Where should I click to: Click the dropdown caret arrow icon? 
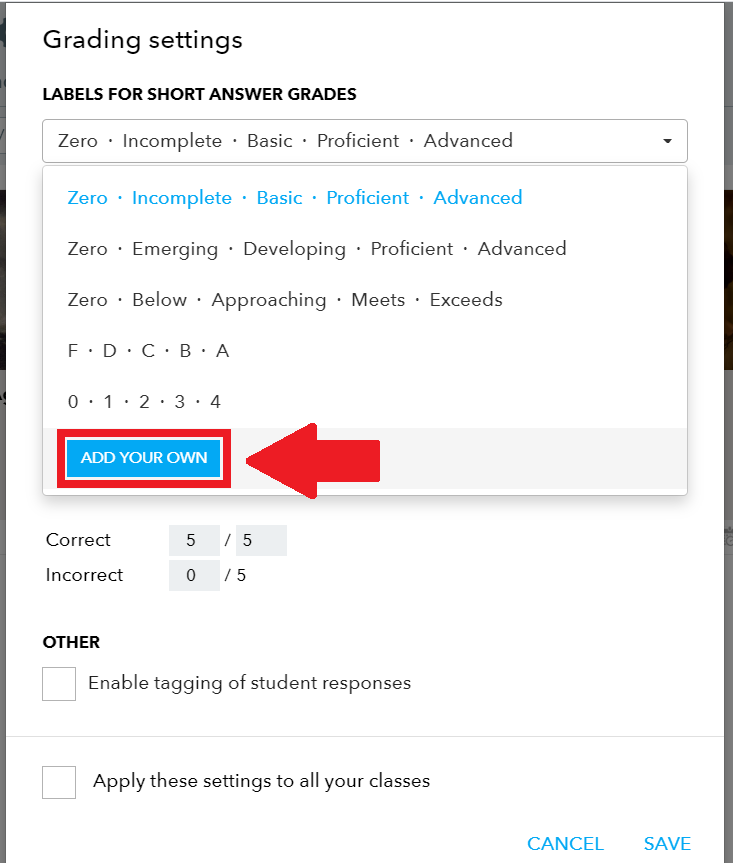pos(667,141)
